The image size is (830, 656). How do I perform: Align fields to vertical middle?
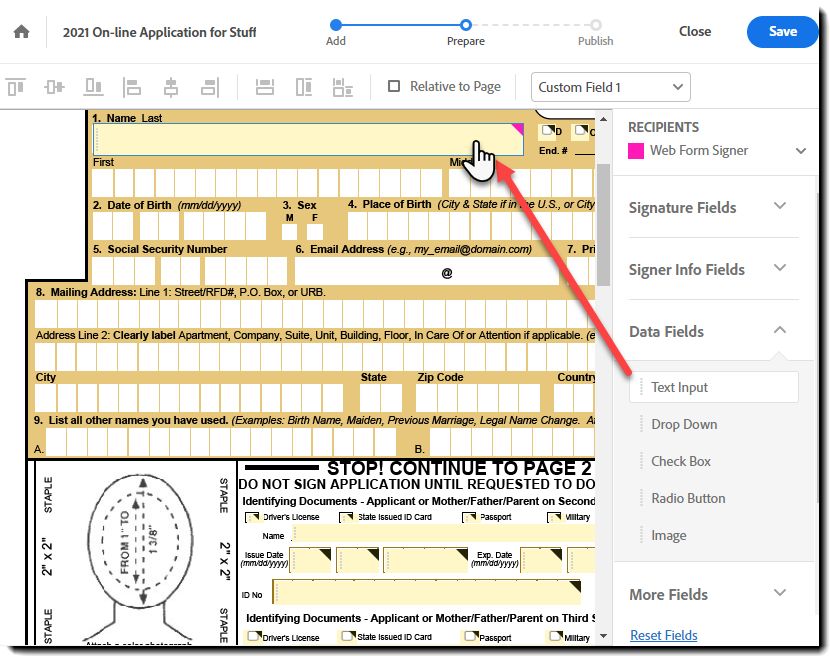55,87
